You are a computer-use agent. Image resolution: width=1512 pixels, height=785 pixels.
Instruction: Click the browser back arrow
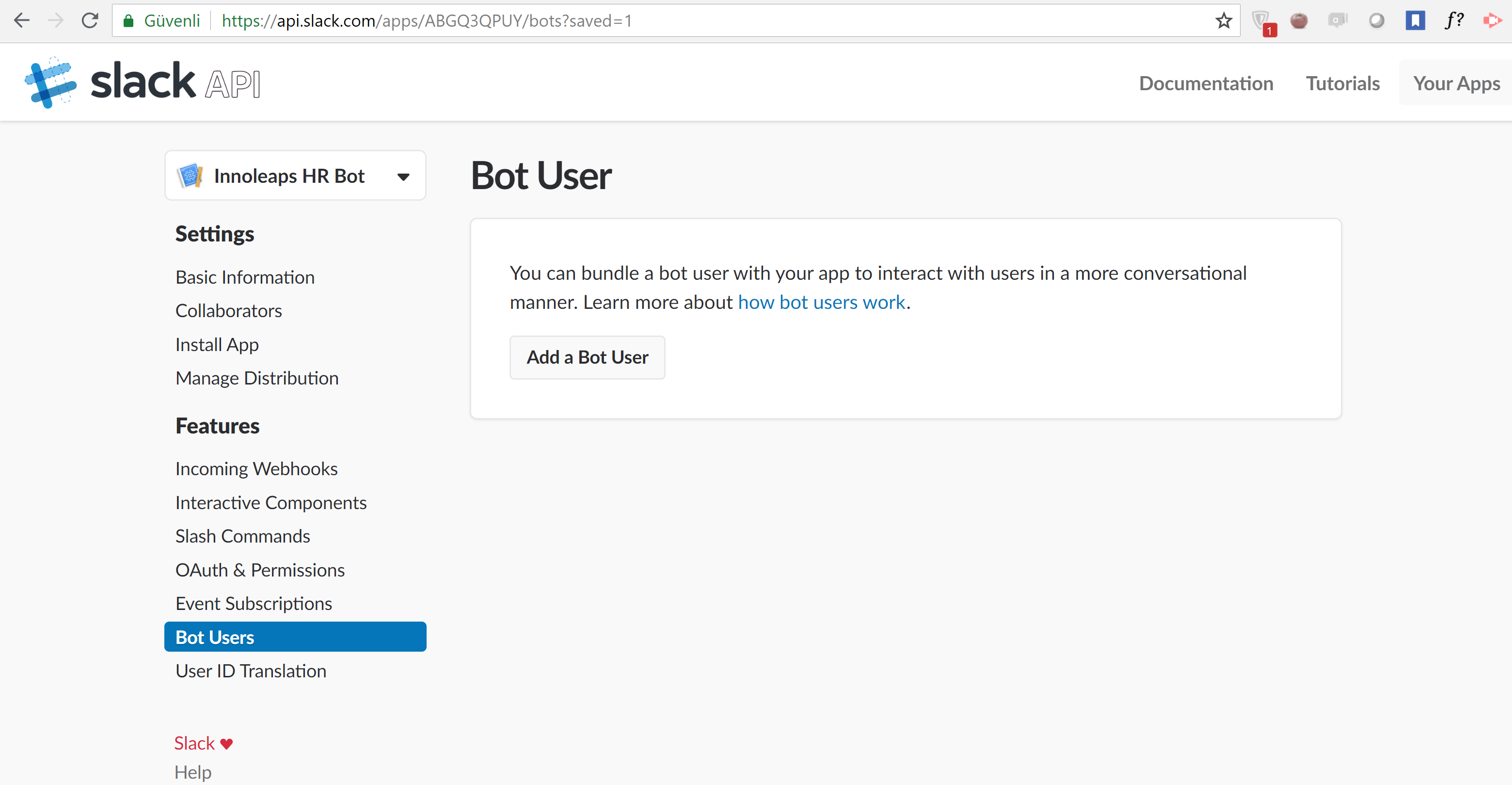pos(22,20)
